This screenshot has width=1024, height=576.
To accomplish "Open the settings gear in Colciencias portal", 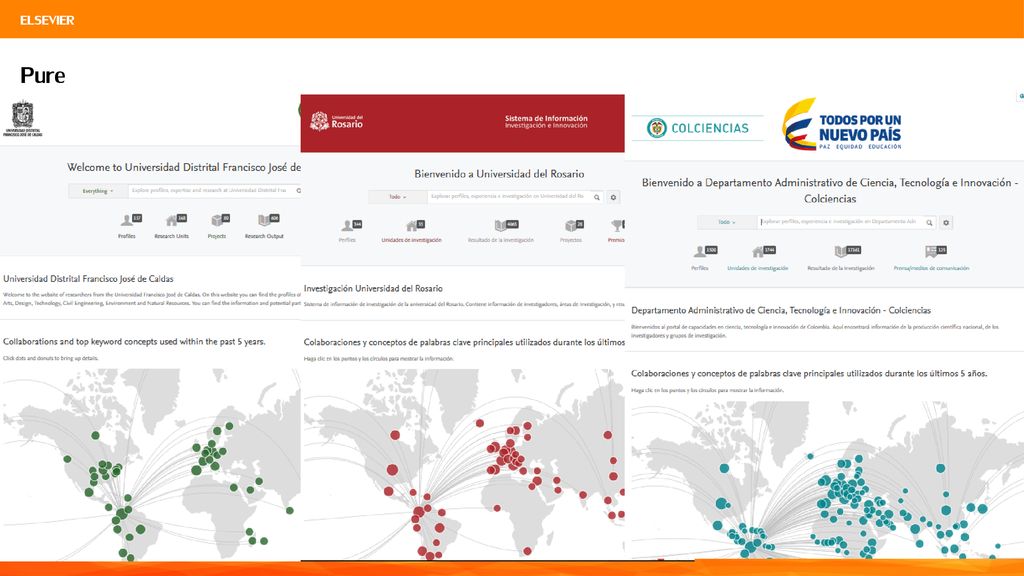I will coord(946,223).
